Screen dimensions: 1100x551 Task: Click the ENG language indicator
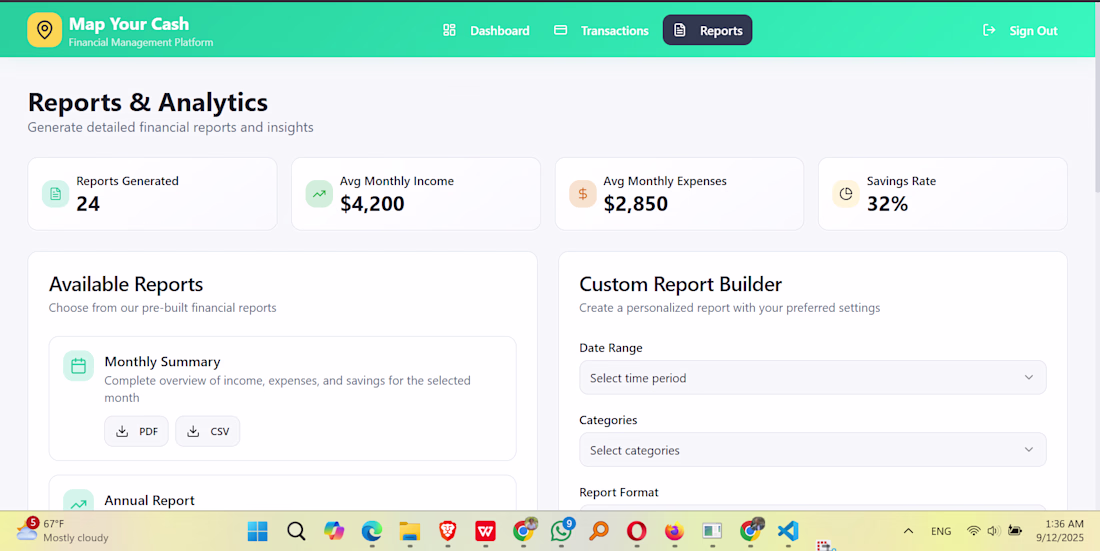pos(941,531)
